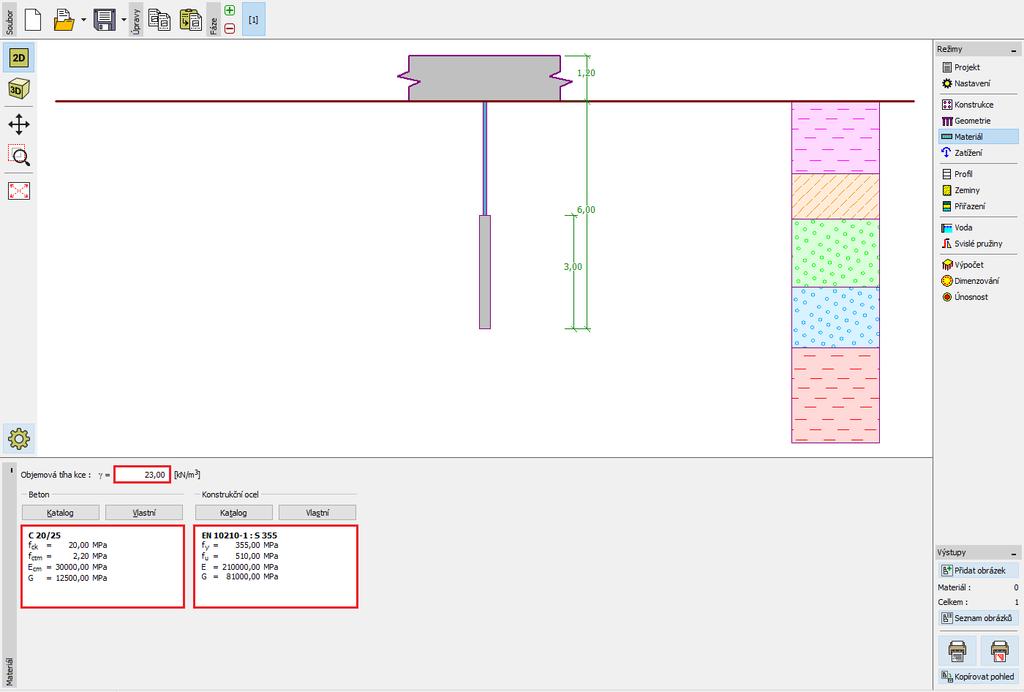Viewport: 1024px width, 692px height.
Task: Open Svislé pružiny mode
Action: pyautogui.click(x=978, y=244)
